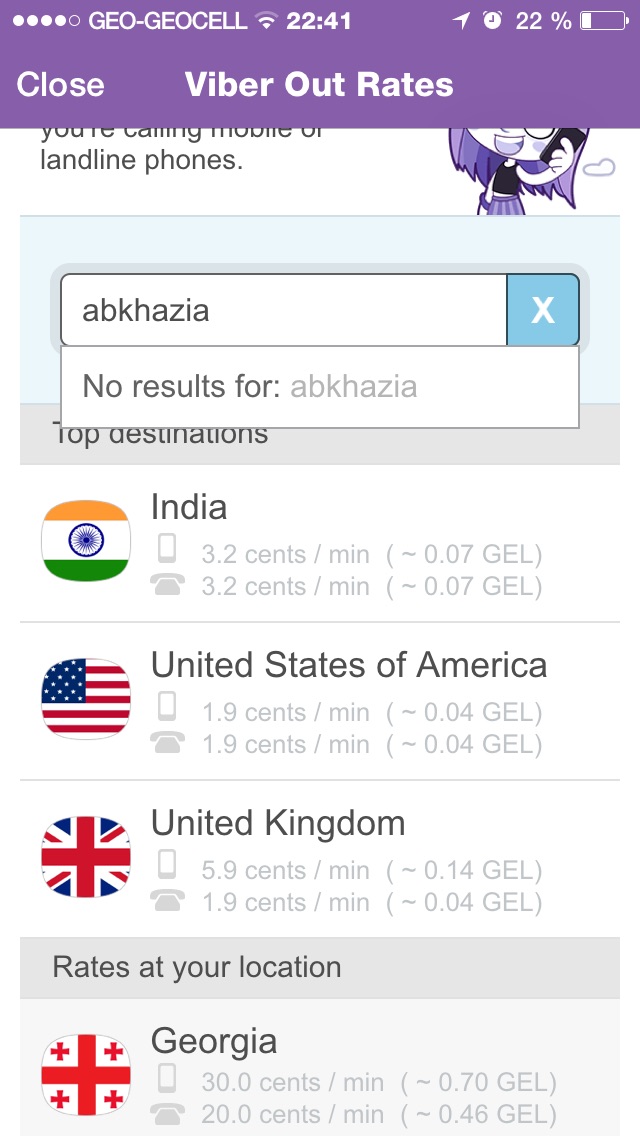Tap the Wi-Fi icon in status bar
640x1136 pixels.
point(265,20)
